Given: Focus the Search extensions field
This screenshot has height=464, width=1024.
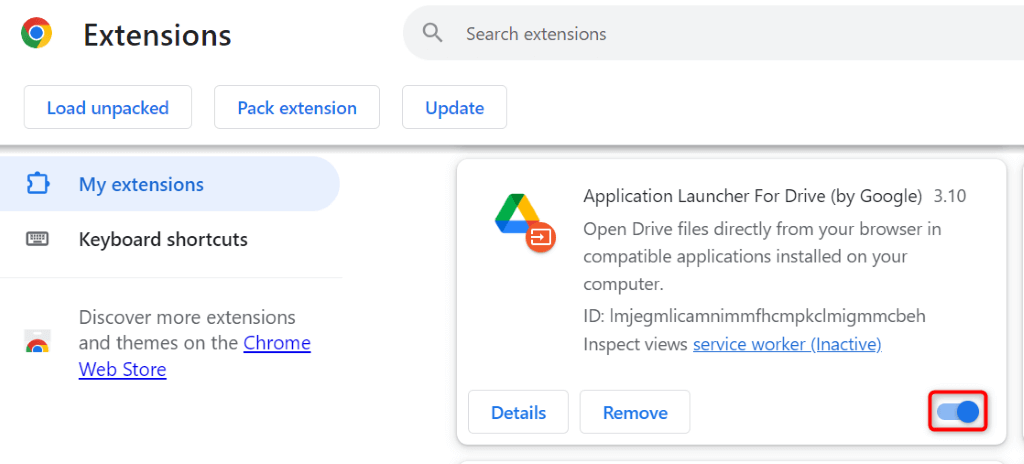Looking at the screenshot, I should point(700,34).
